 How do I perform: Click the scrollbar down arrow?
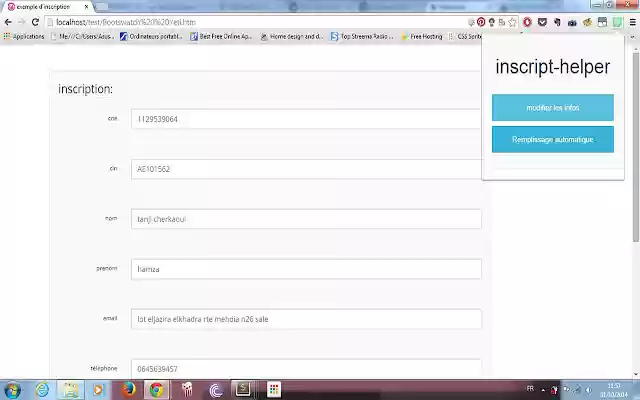pyautogui.click(x=636, y=374)
